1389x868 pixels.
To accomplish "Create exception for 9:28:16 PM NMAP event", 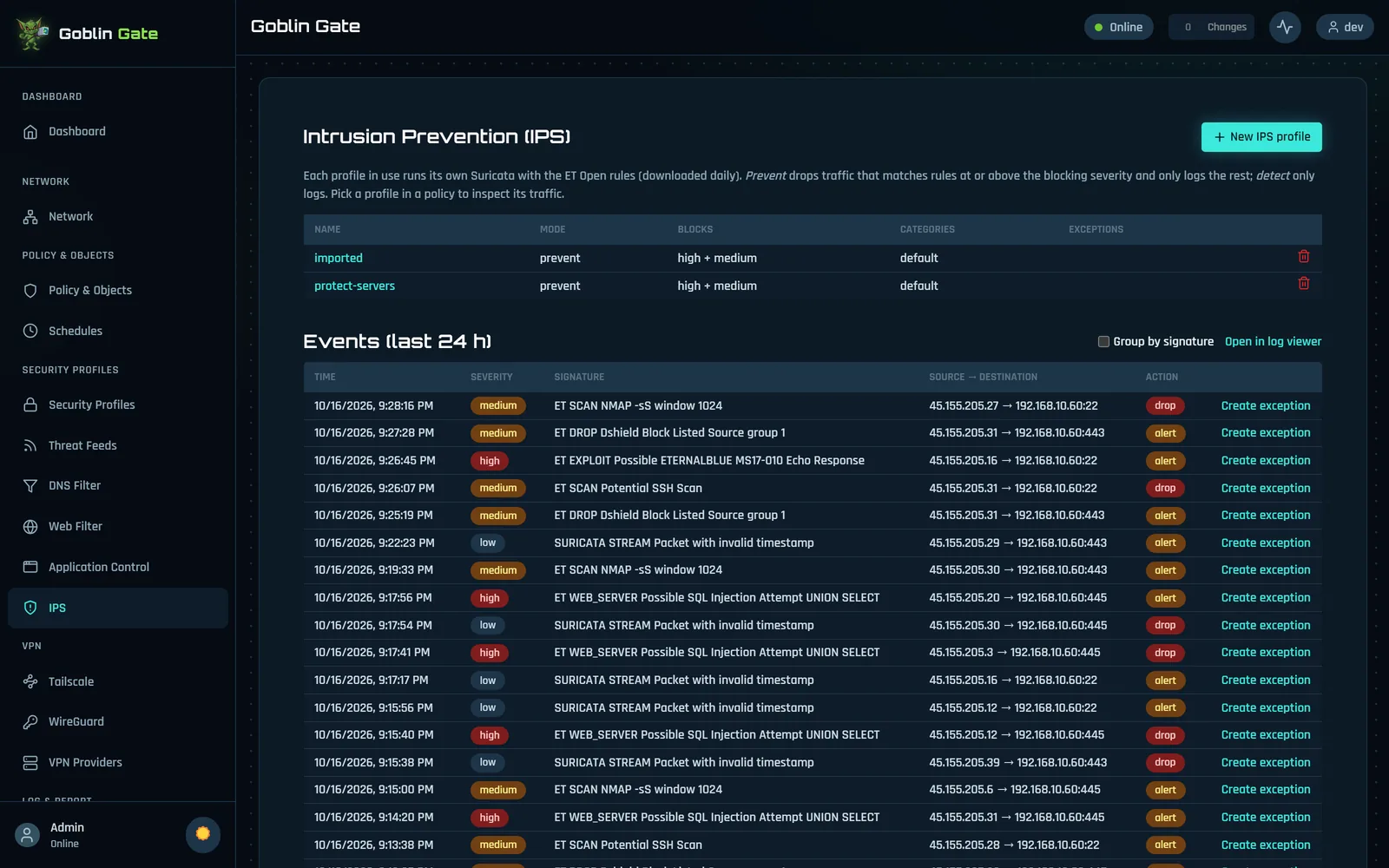I will [1266, 405].
